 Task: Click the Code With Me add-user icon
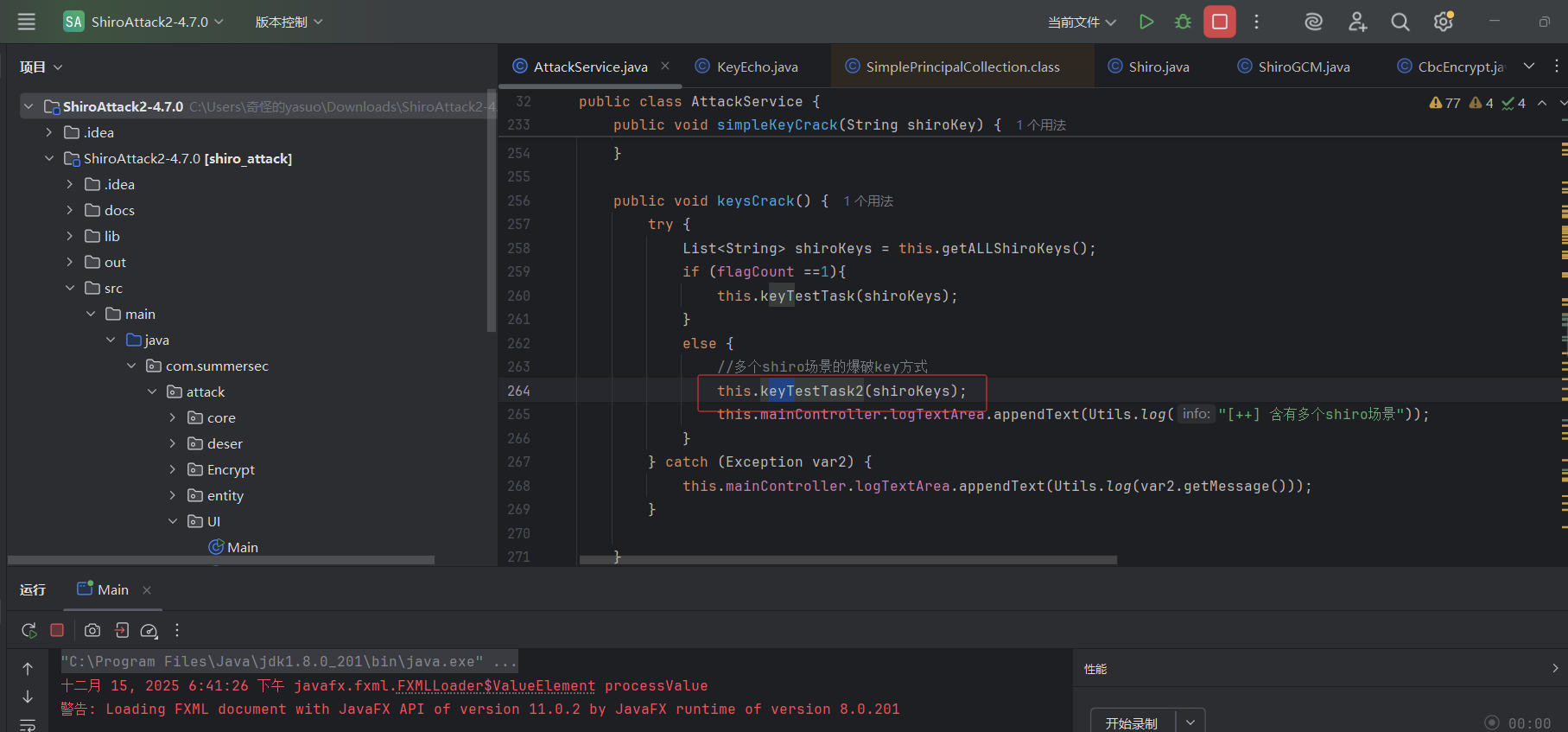[1357, 22]
